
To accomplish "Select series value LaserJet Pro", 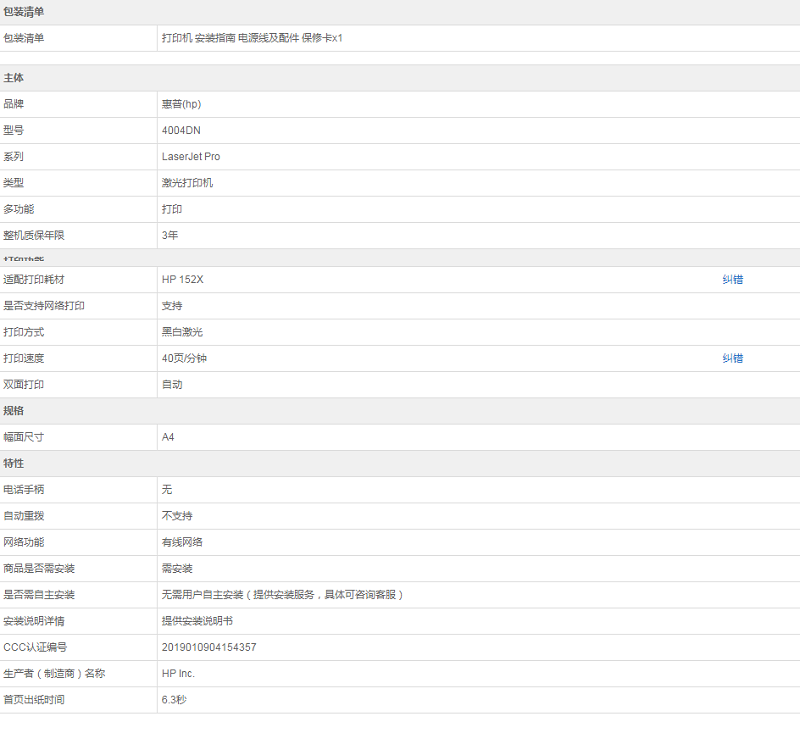I will 191,157.
